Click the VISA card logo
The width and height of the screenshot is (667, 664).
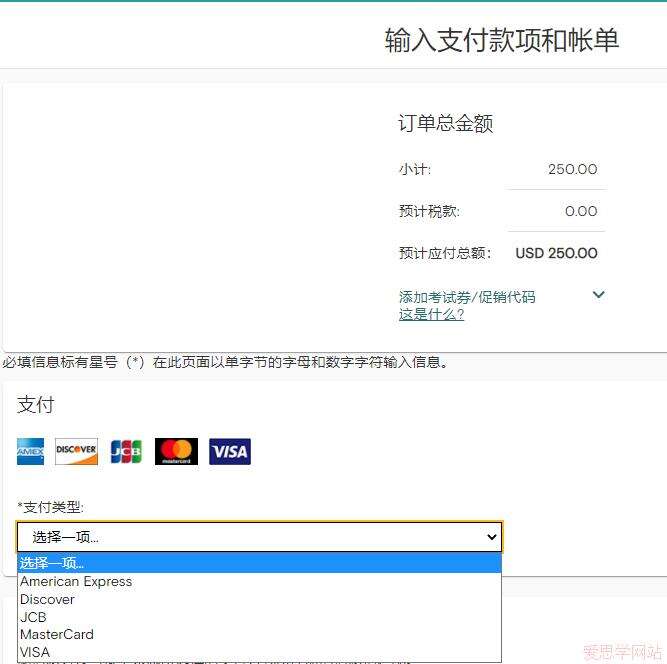click(x=230, y=452)
